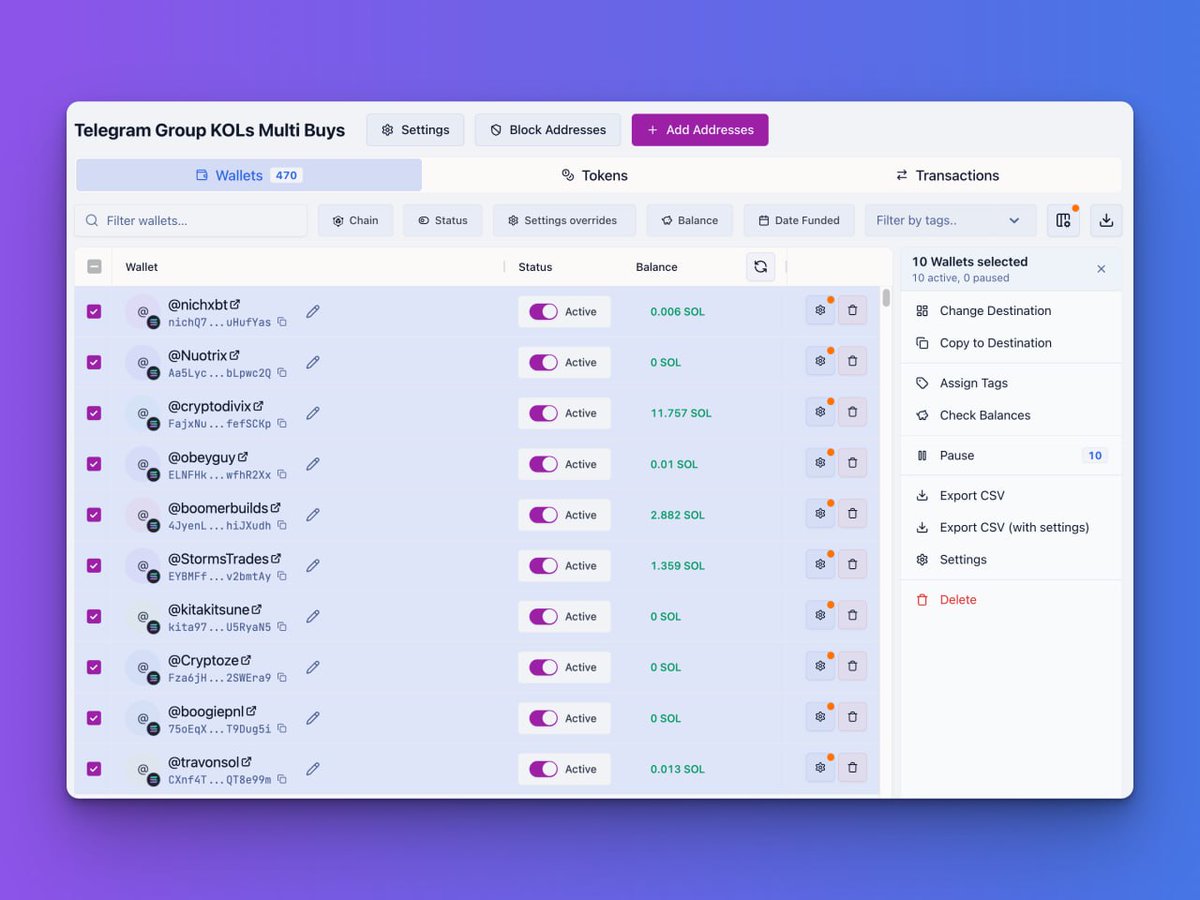Click the Add Addresses button
The height and width of the screenshot is (900, 1200).
point(700,130)
